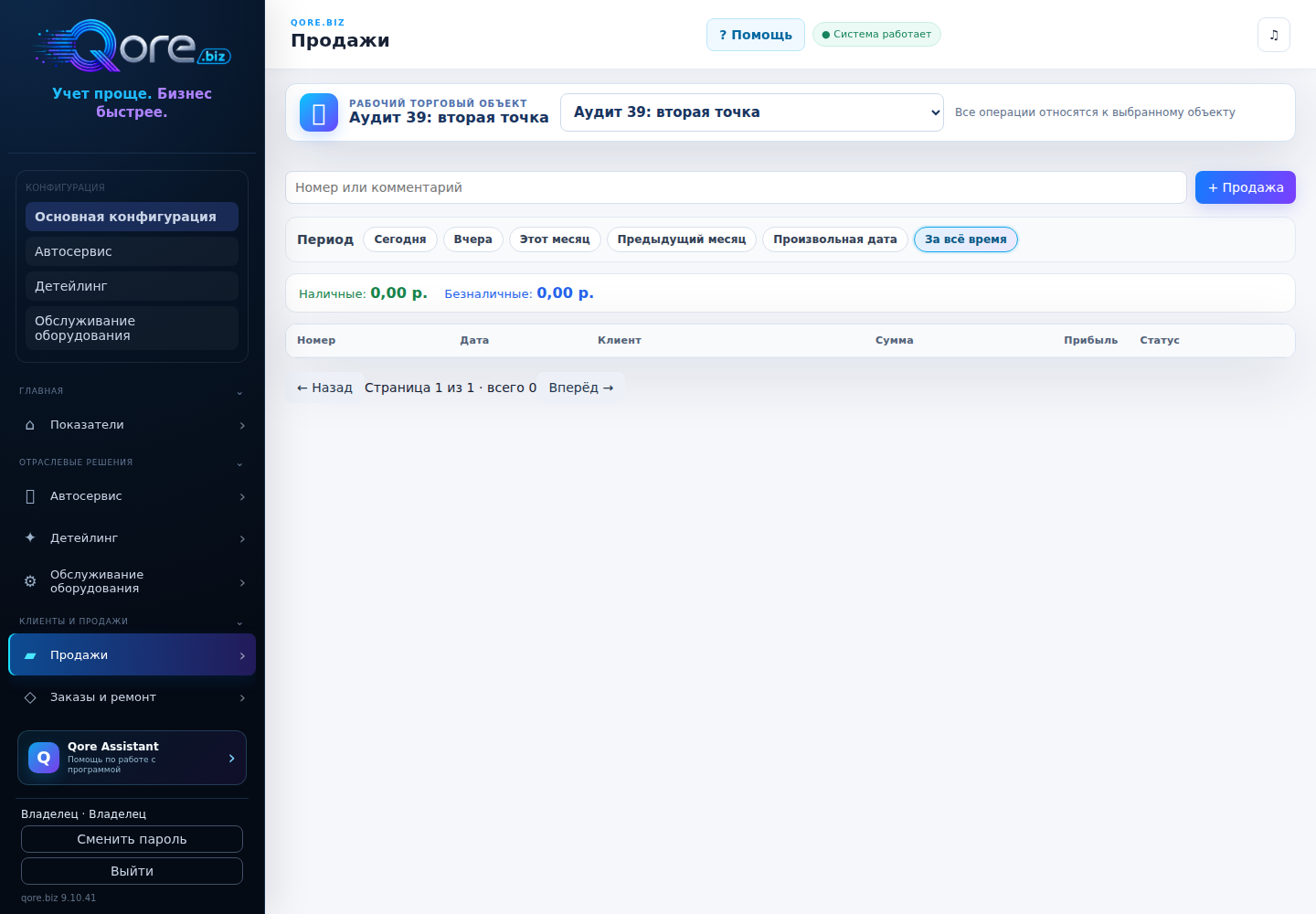Click the Выйти logout button
The image size is (1316, 914).
point(132,871)
